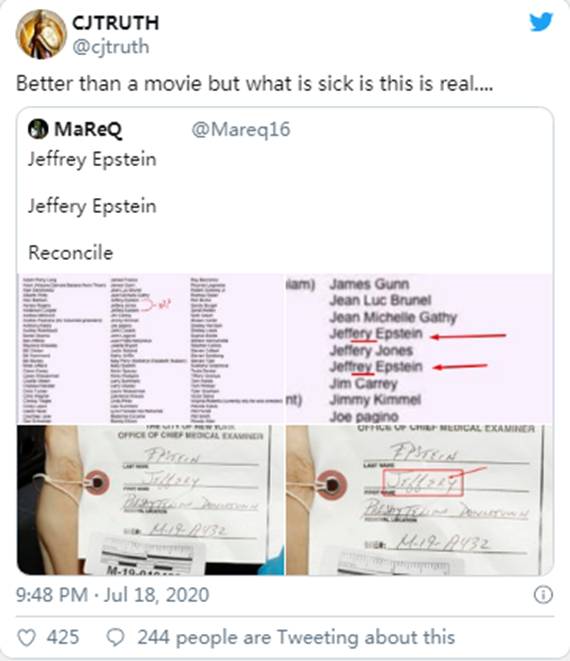The image size is (570, 661).
Task: Open the @cjtruth handle link
Action: [111, 47]
